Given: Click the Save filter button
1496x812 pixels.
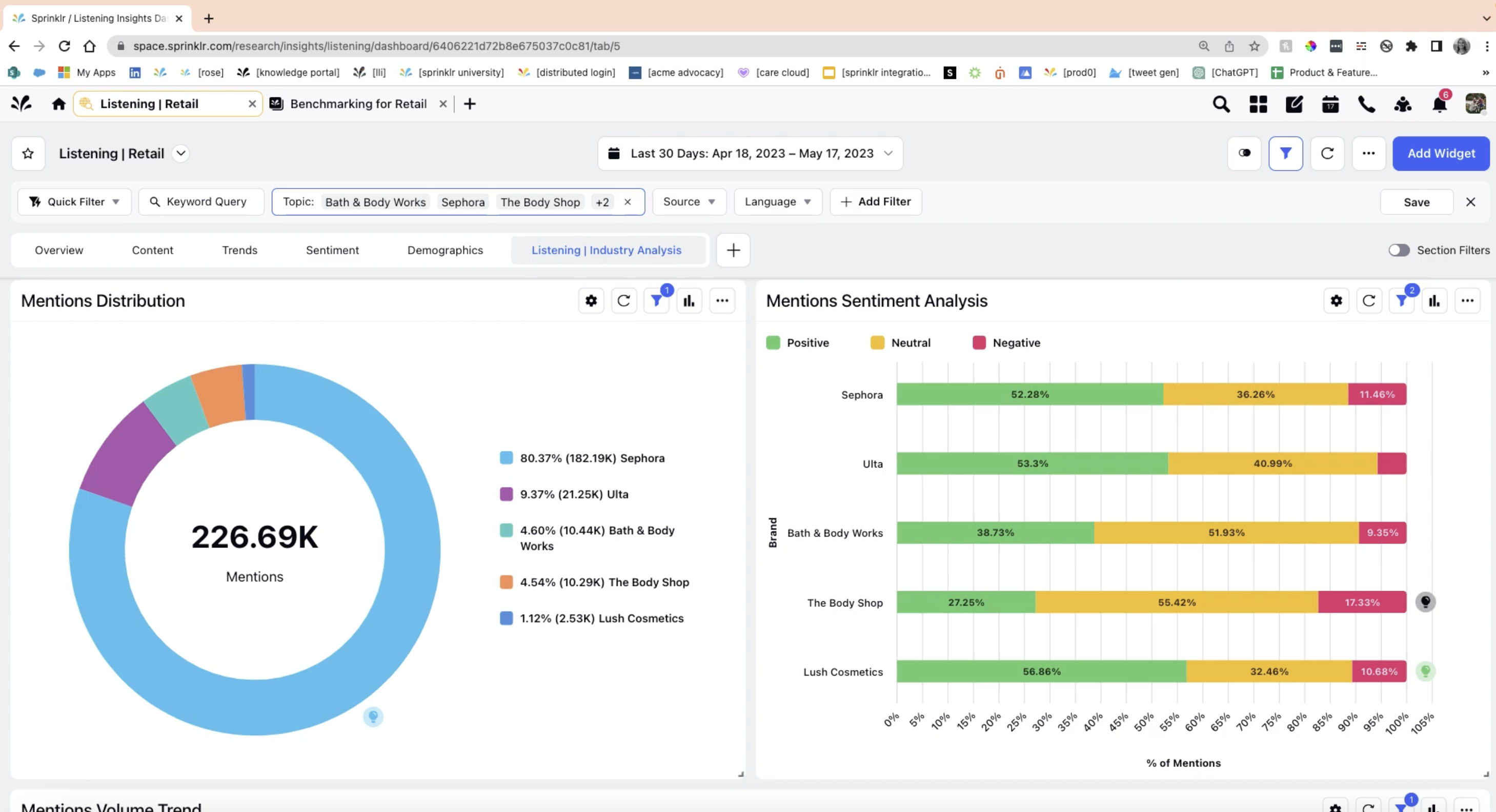Looking at the screenshot, I should [1416, 202].
